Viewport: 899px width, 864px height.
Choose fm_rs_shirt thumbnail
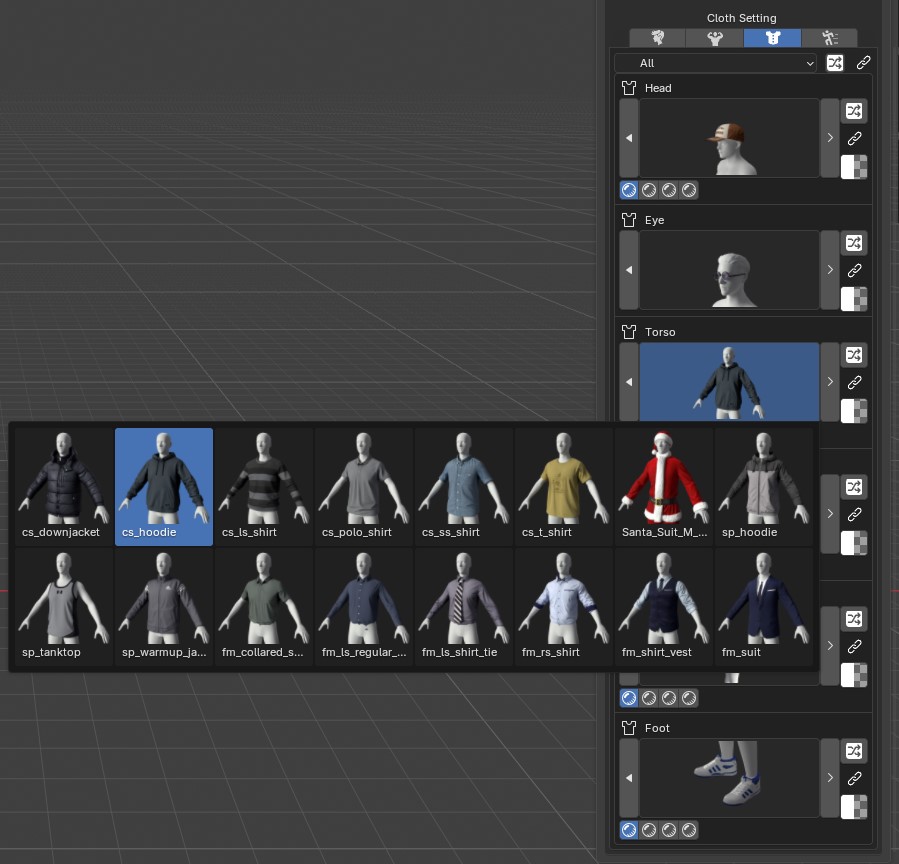coord(564,607)
